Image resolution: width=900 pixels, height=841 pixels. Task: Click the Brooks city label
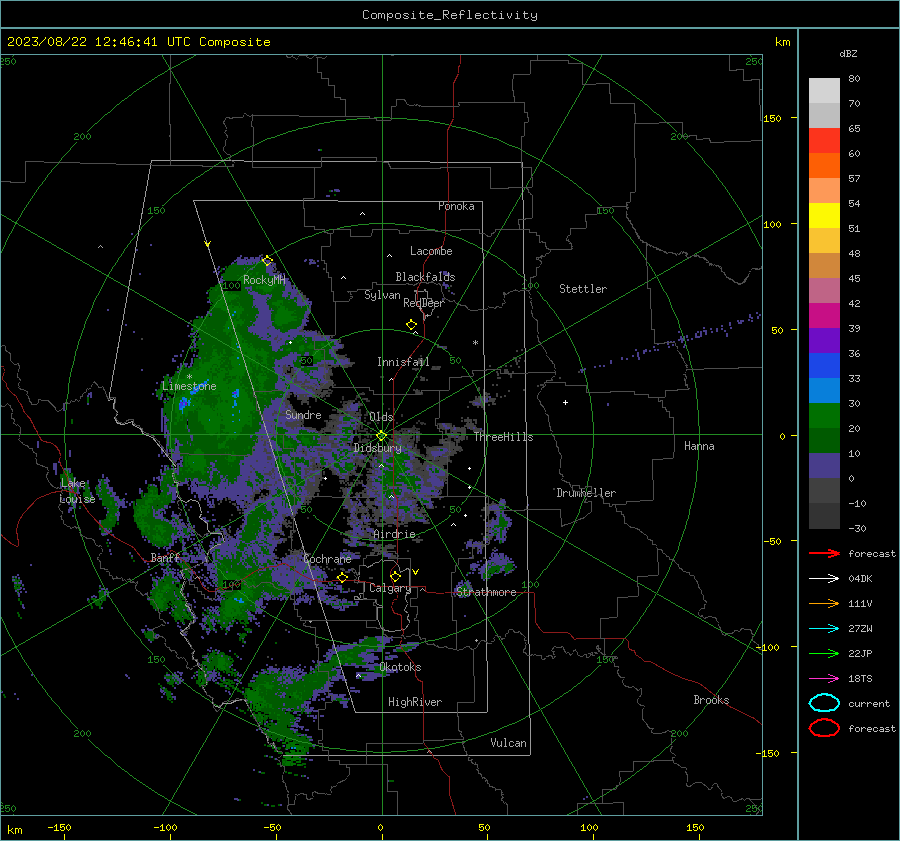[x=711, y=700]
